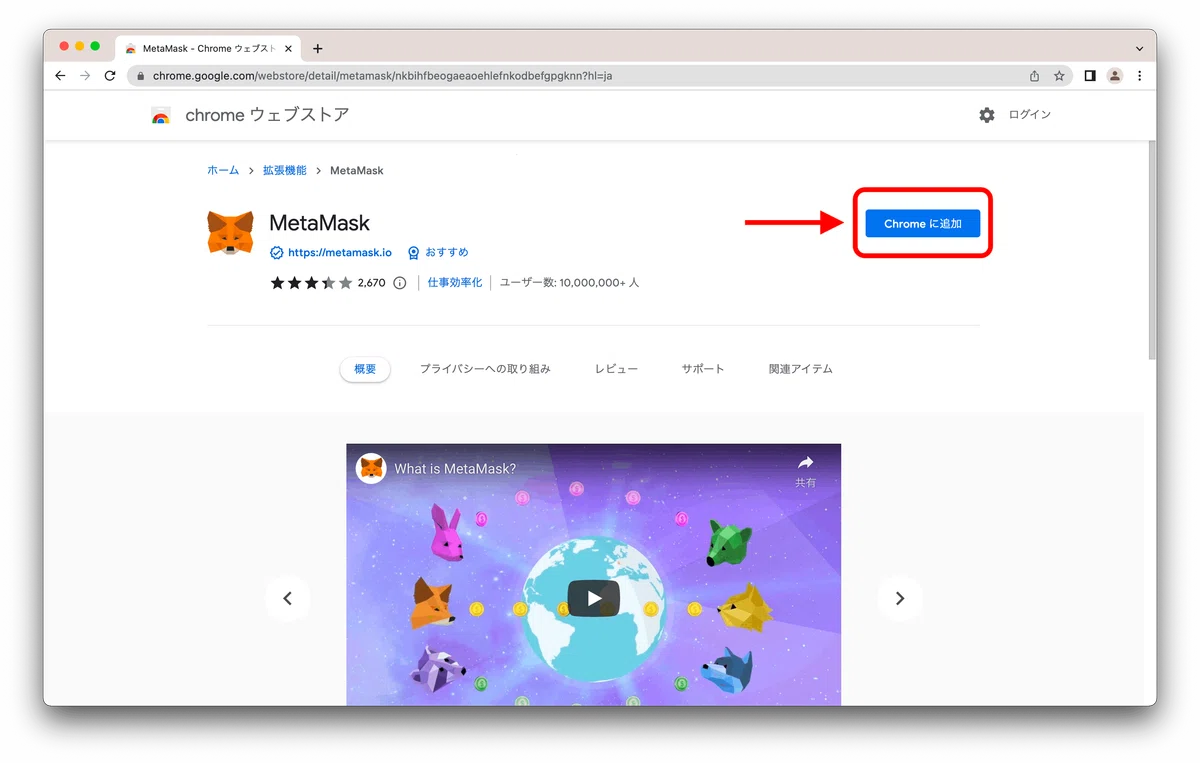
Task: Open the https://metamask.io link
Action: (340, 253)
